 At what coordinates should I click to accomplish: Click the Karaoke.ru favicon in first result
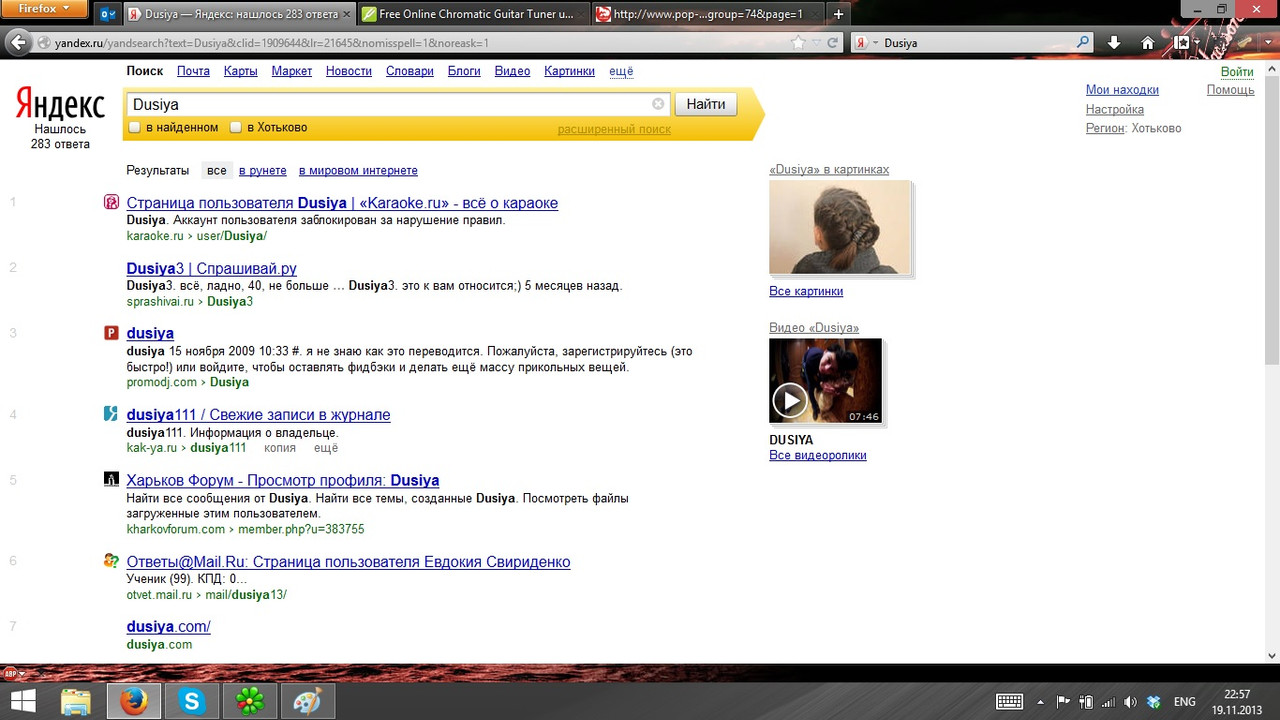(x=112, y=203)
